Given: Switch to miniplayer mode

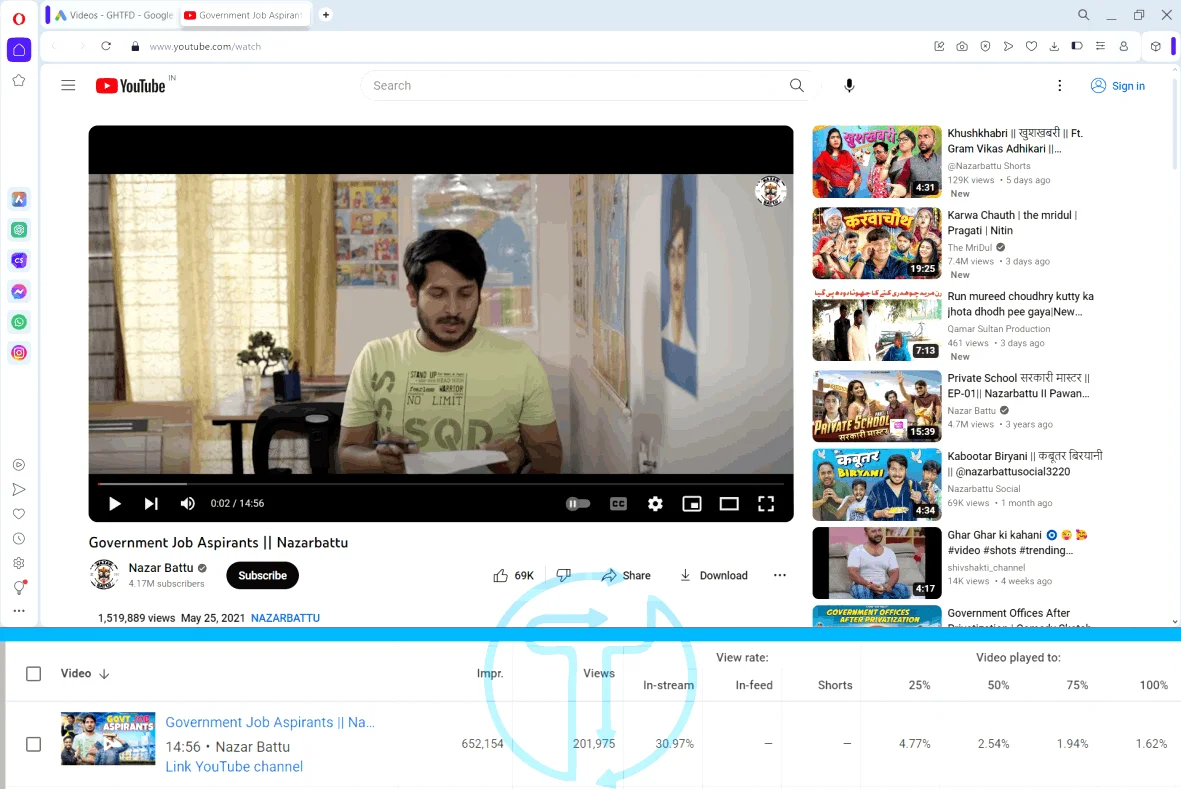Looking at the screenshot, I should tap(691, 504).
